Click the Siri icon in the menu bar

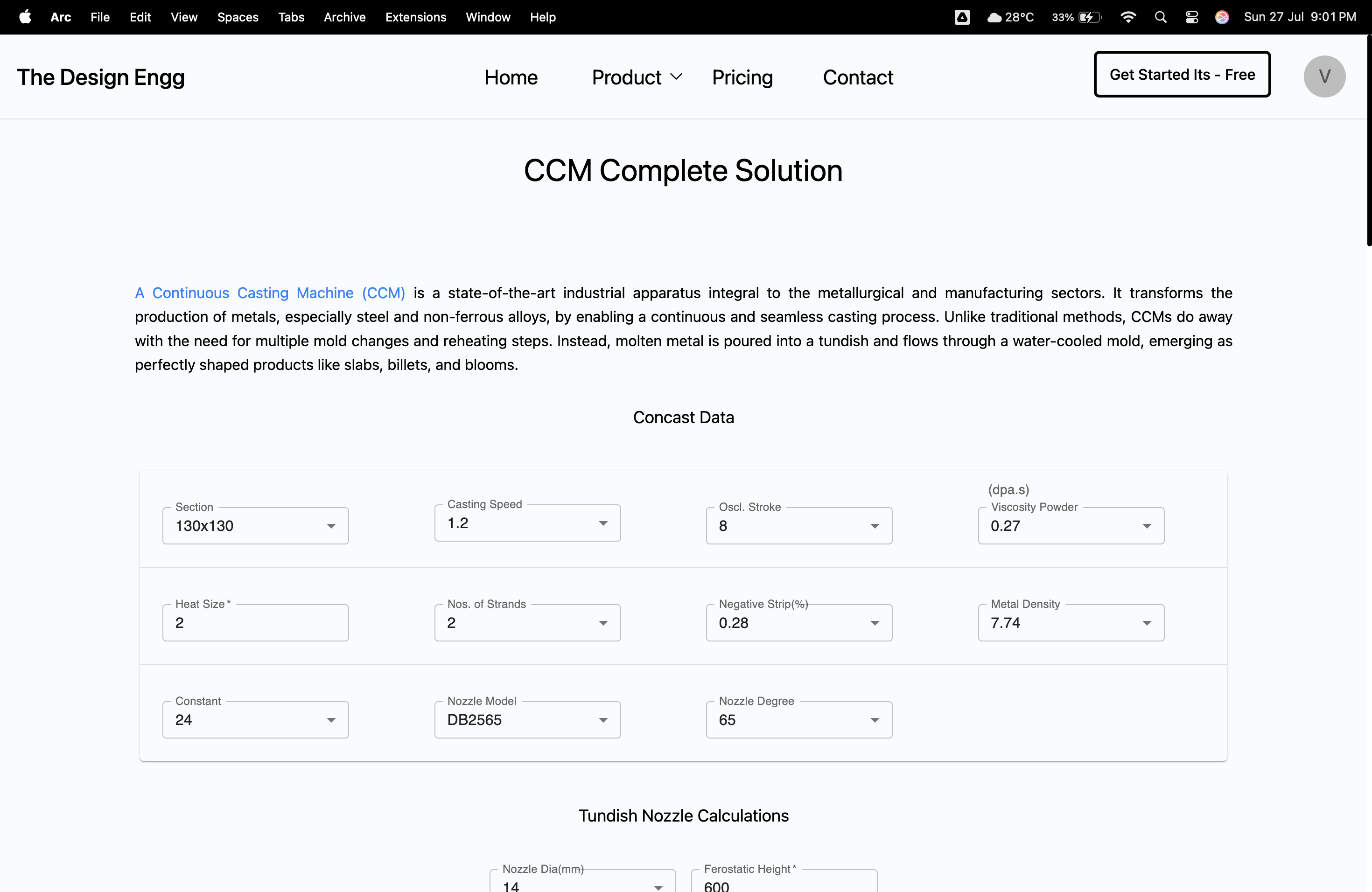pyautogui.click(x=1222, y=17)
